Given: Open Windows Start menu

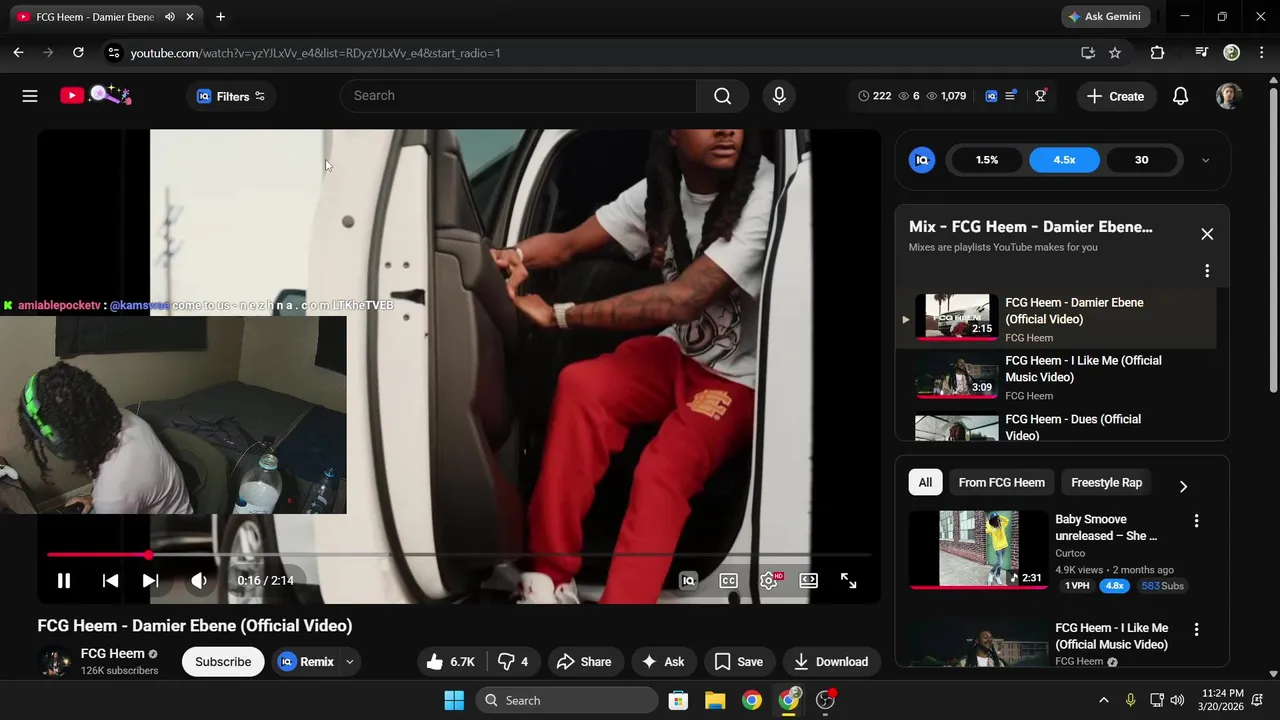Looking at the screenshot, I should (454, 701).
